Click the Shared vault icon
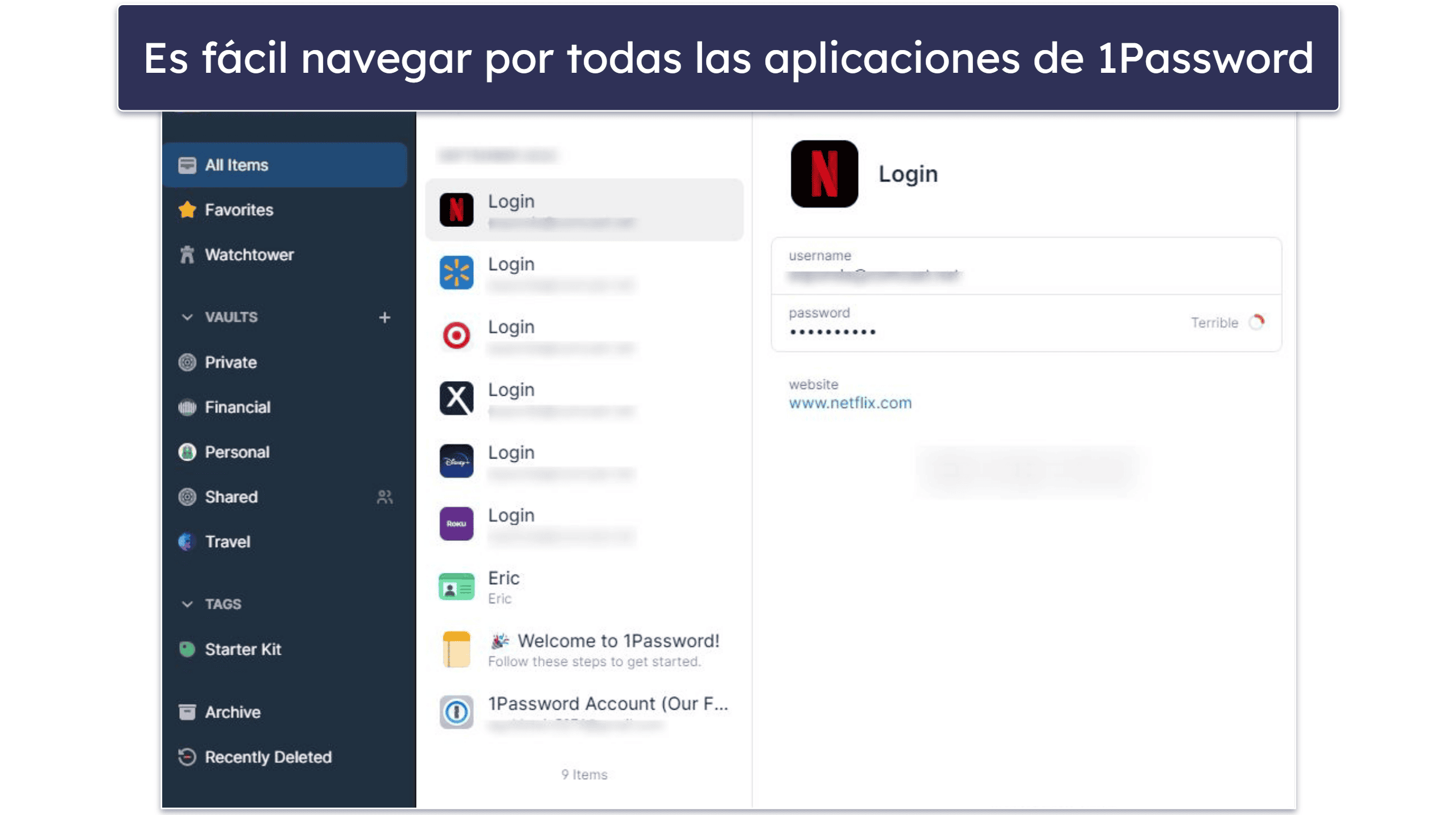1456x815 pixels. coord(187,497)
